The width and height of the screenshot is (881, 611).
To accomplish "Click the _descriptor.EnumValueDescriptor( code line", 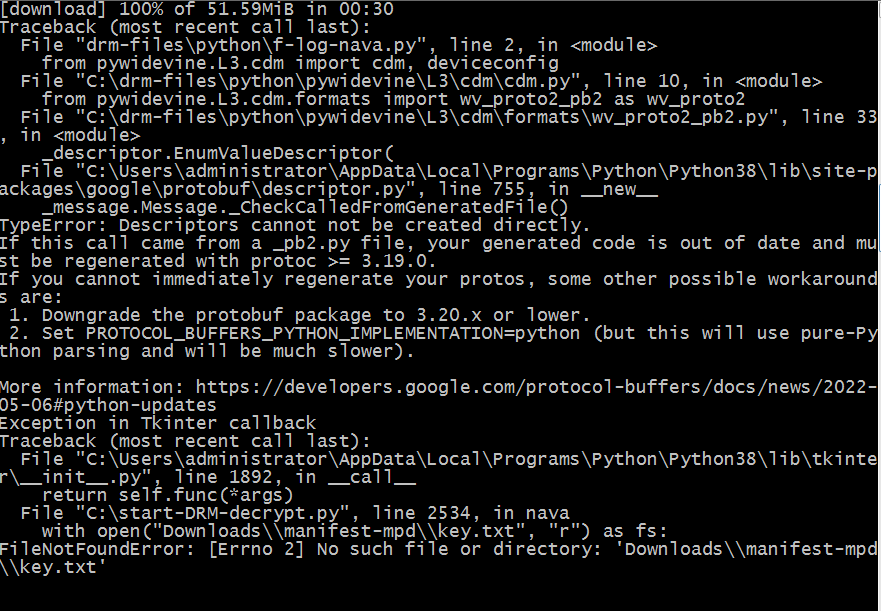I will (218, 153).
